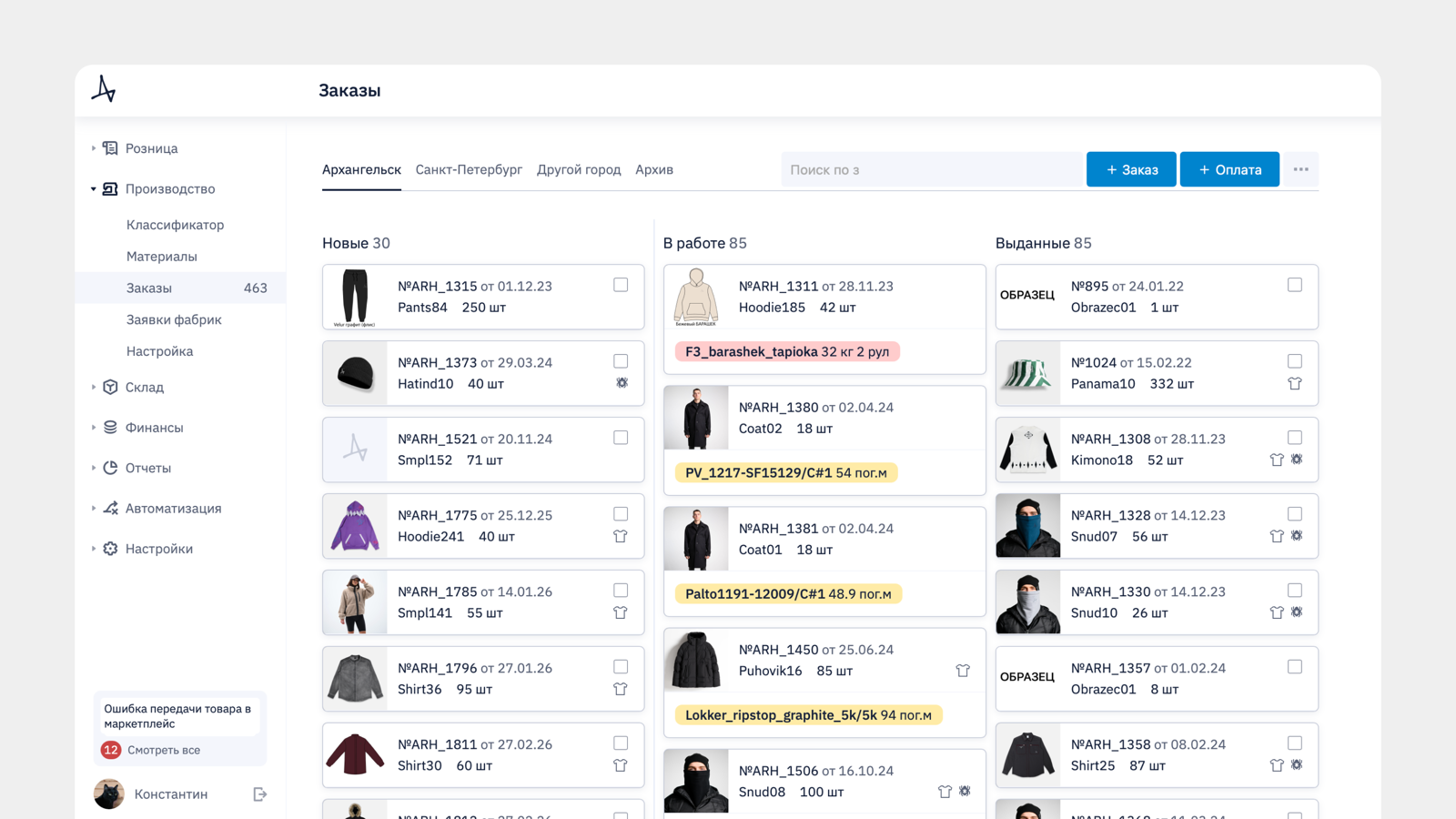Open Настройка under Производство

tap(159, 351)
